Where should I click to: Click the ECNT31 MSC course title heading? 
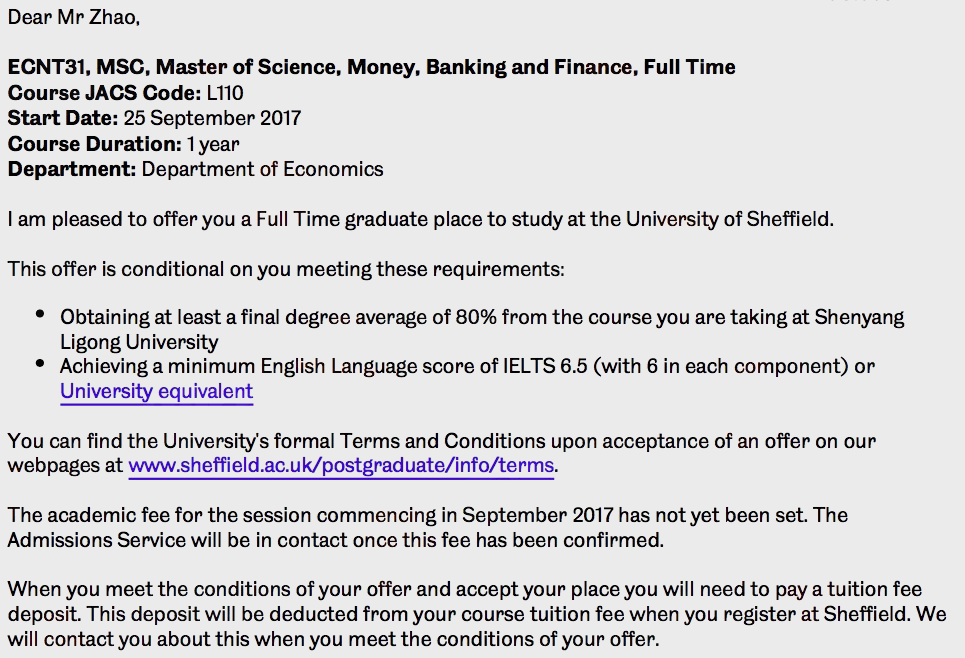371,67
